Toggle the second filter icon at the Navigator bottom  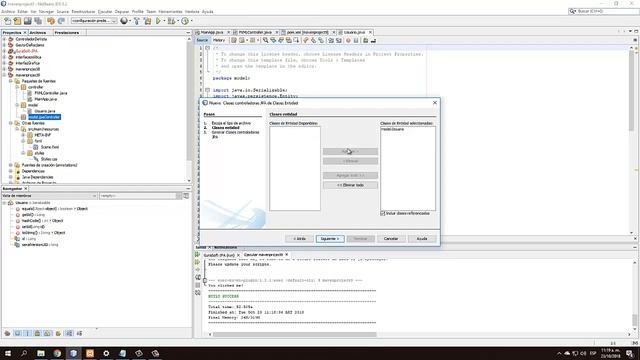click(x=18, y=333)
